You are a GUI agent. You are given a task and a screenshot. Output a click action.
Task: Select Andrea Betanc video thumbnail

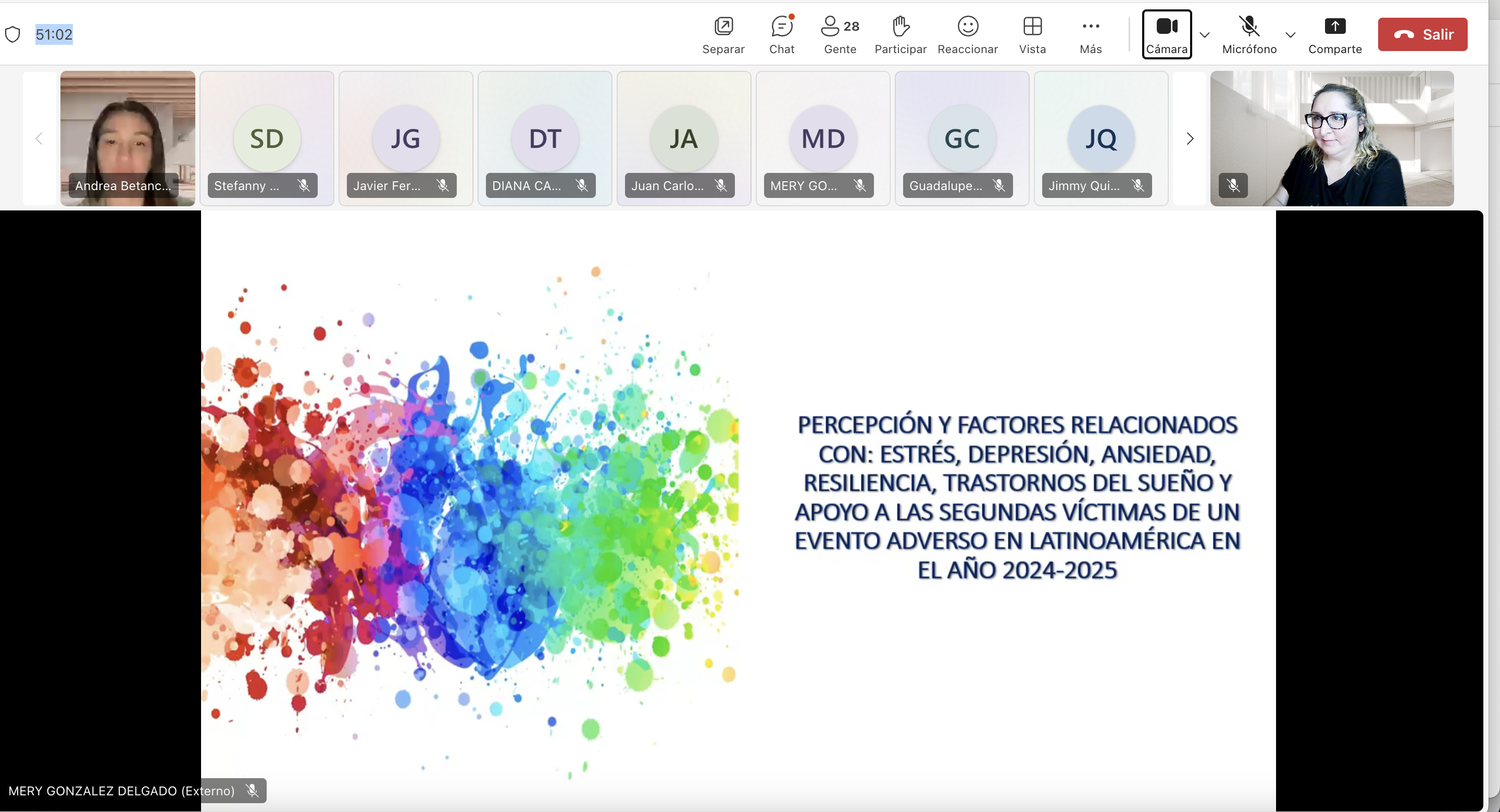tap(128, 138)
